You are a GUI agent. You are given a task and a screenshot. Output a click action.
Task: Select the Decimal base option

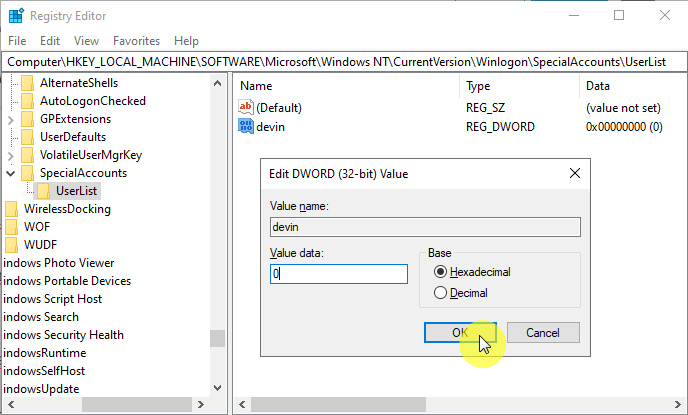tap(440, 293)
